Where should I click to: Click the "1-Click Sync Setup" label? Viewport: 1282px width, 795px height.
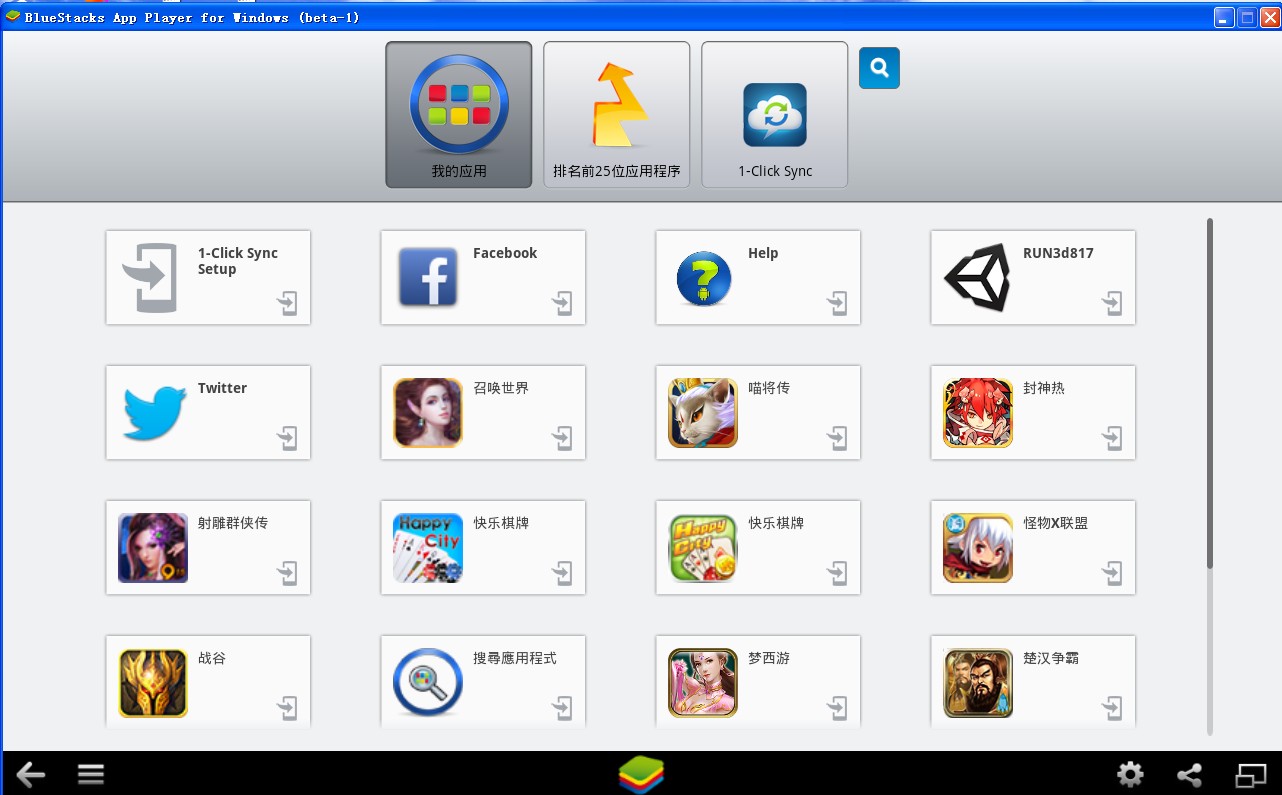tap(238, 261)
